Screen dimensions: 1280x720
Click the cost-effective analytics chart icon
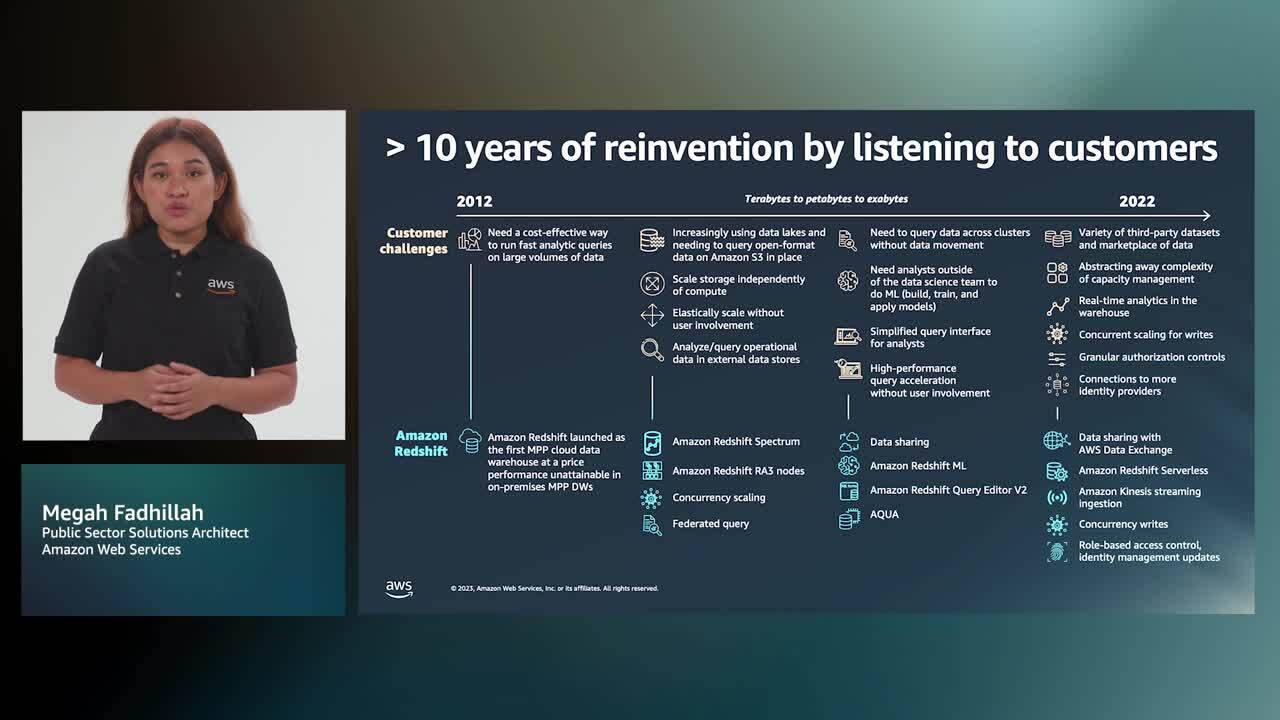(x=470, y=240)
